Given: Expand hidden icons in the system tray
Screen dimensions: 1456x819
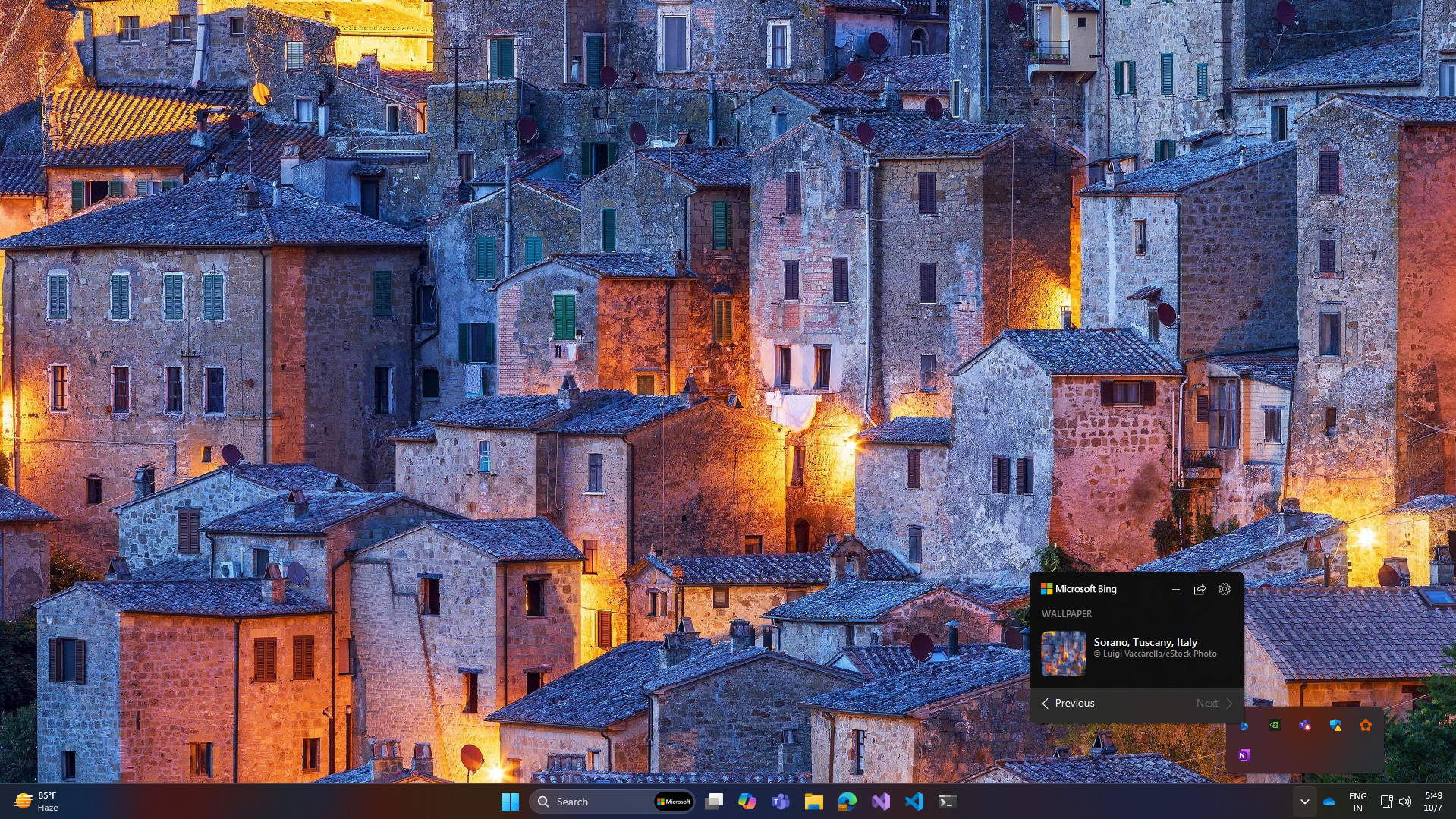Looking at the screenshot, I should pos(1306,802).
